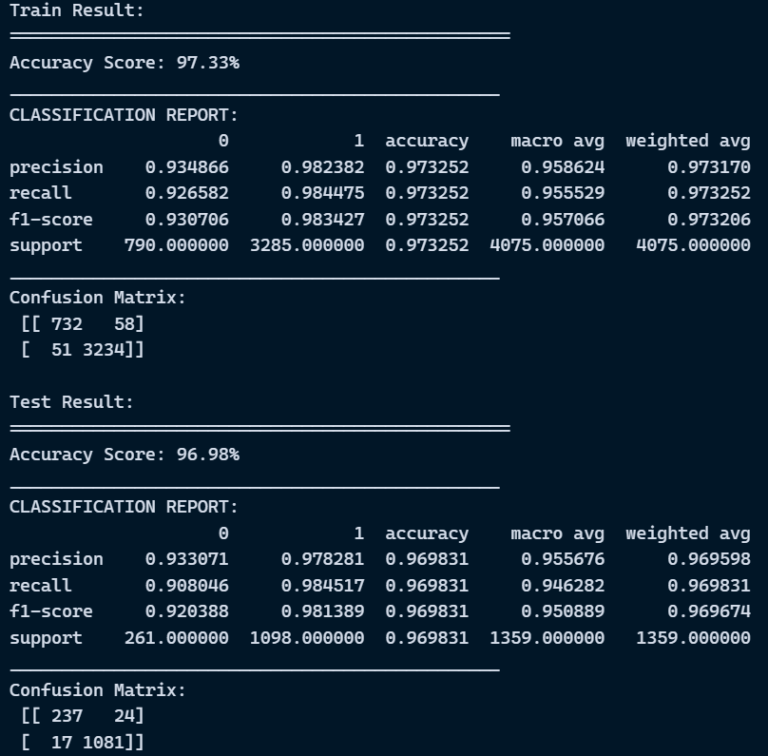Click the test macro avg column header
The height and width of the screenshot is (756, 768).
click(x=557, y=534)
